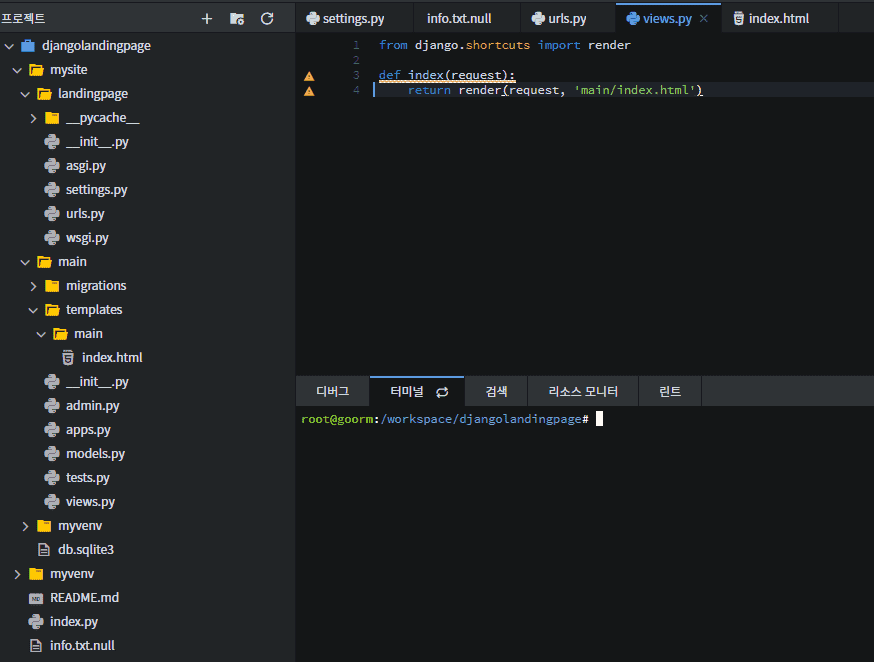Image resolution: width=874 pixels, height=662 pixels.
Task: Collapse the main folder chevron under templates
Action: pos(41,334)
